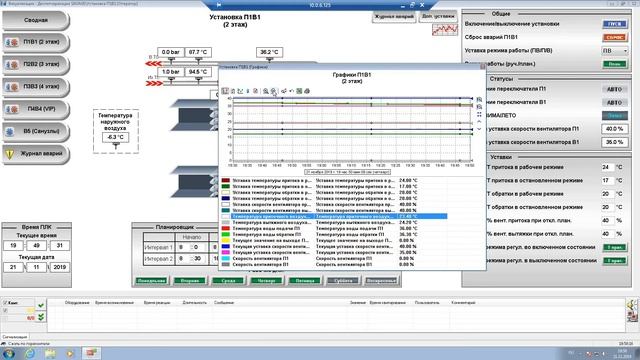Screen dimensions: 640x360
Task: Open the red trend chart thumbnail icon
Action: (x=445, y=30)
